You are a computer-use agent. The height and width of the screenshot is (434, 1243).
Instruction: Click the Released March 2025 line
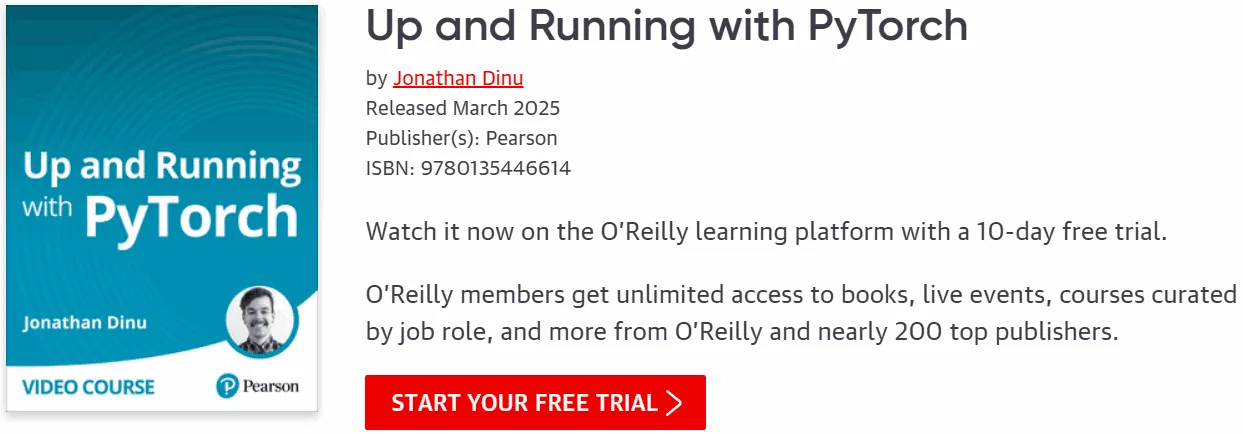[463, 108]
